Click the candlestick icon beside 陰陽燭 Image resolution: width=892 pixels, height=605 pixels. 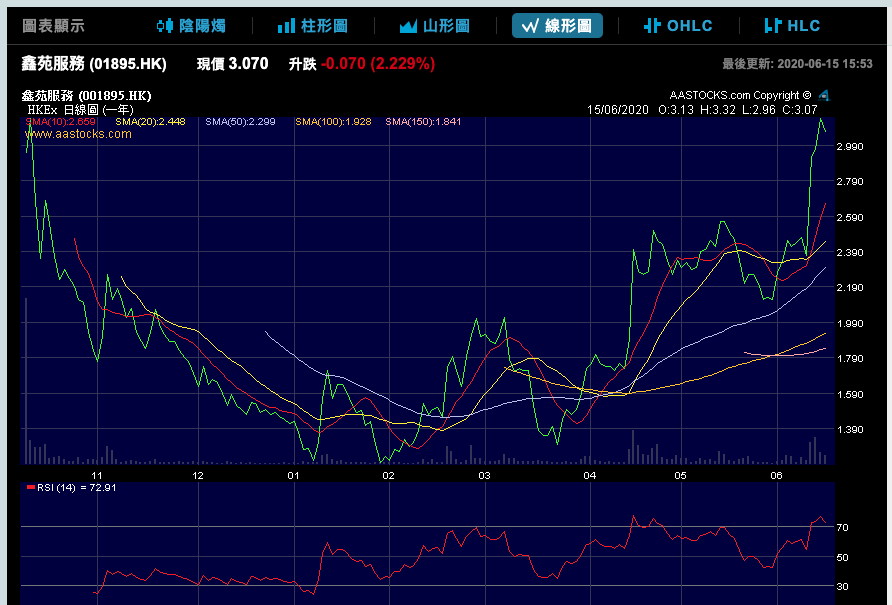click(x=165, y=26)
